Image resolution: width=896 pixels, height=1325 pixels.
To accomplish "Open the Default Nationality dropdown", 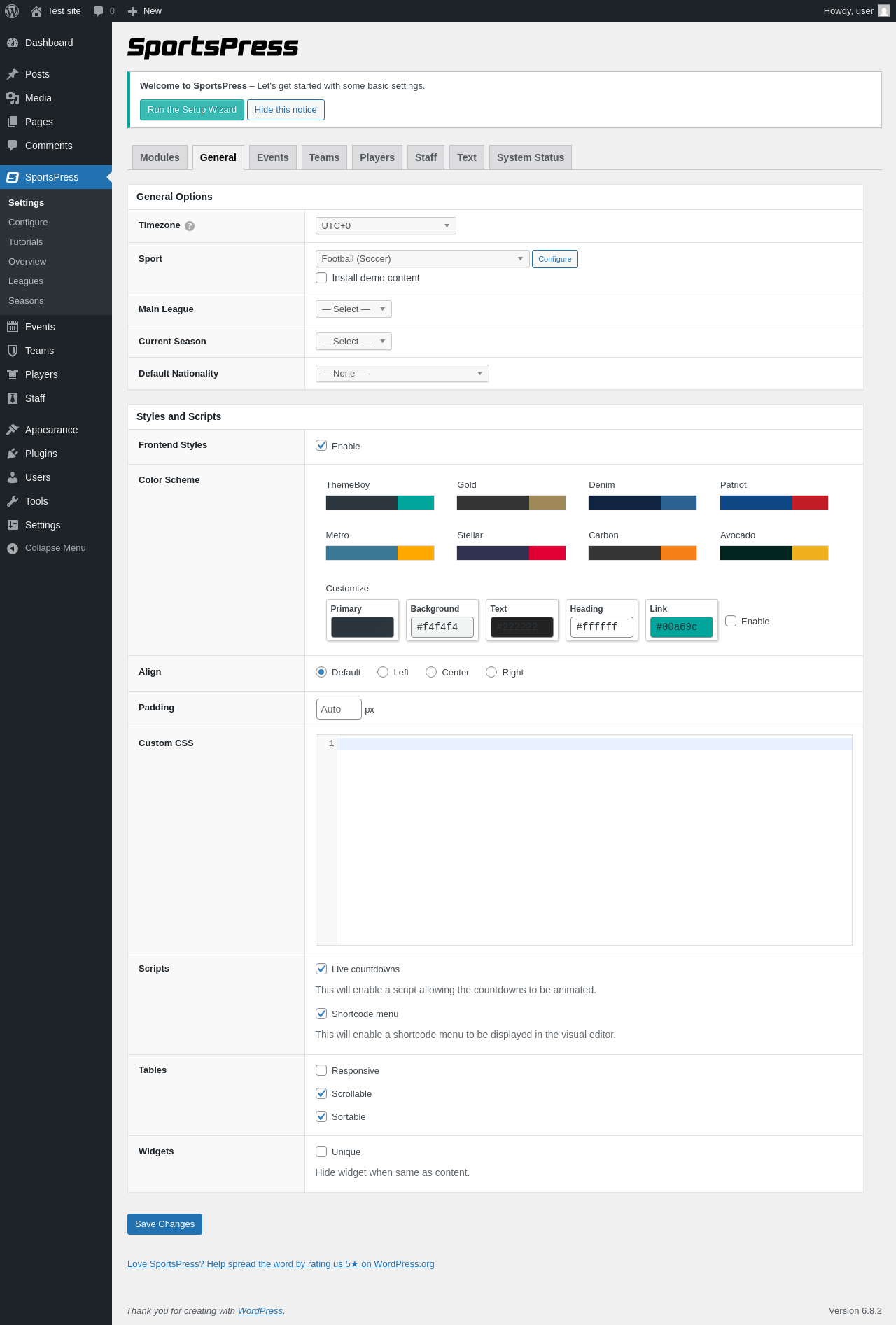I will [x=402, y=374].
